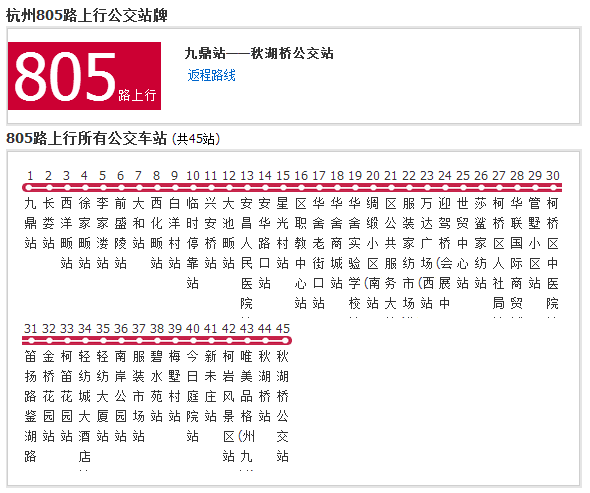Open terminal stop 秋湖桥公交站
Screen dimensions: 590x493
[x=283, y=406]
